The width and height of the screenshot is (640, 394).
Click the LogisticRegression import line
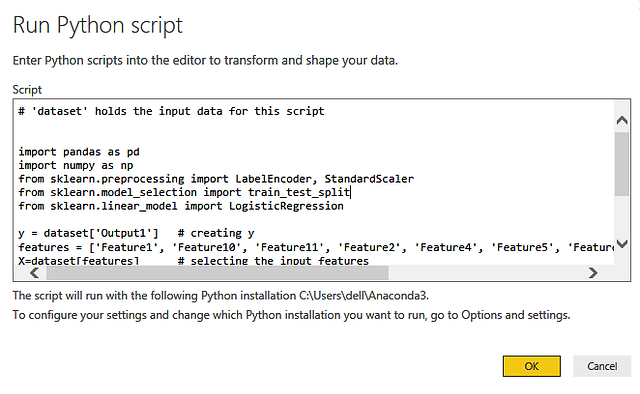[x=181, y=206]
